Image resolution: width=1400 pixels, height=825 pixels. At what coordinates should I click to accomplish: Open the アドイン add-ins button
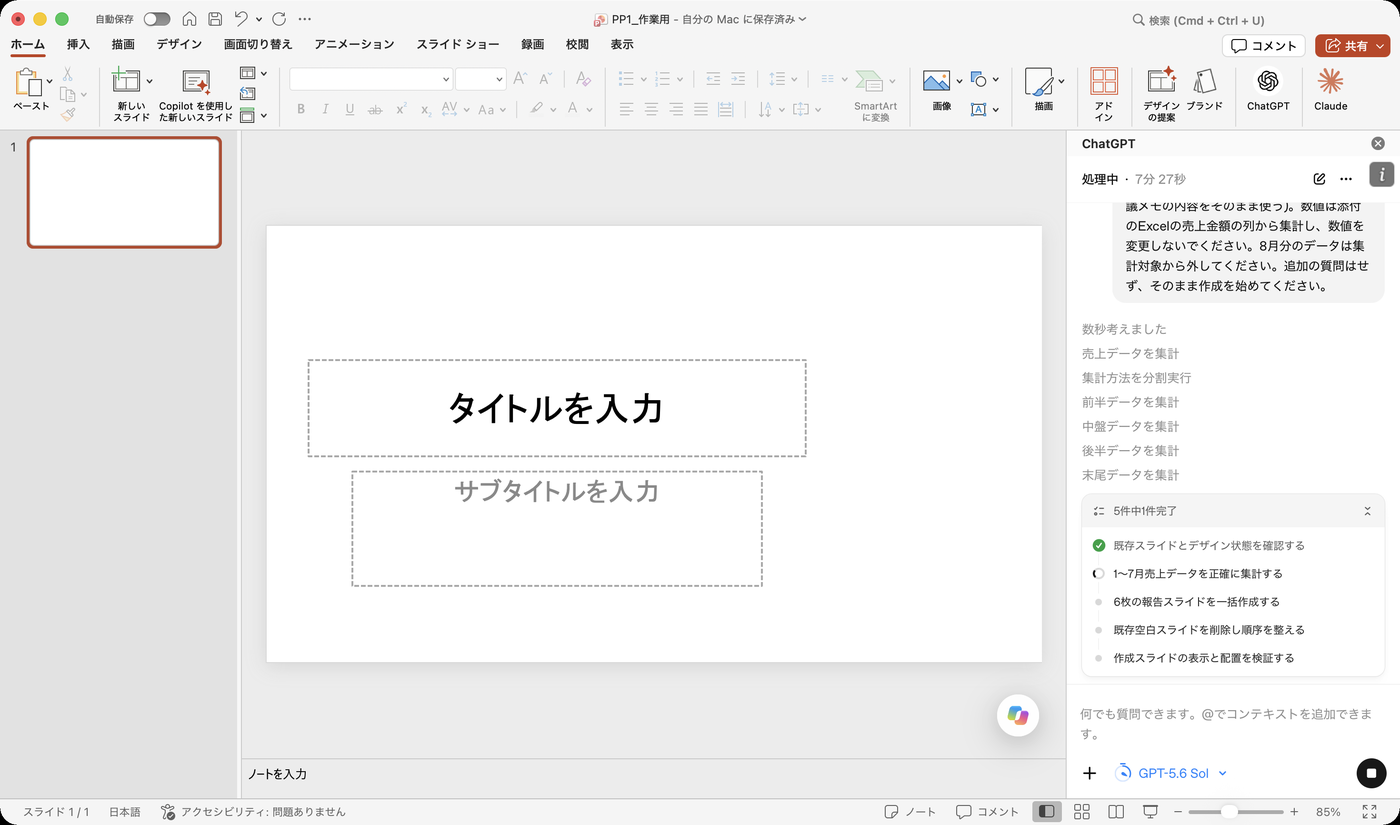click(1104, 94)
